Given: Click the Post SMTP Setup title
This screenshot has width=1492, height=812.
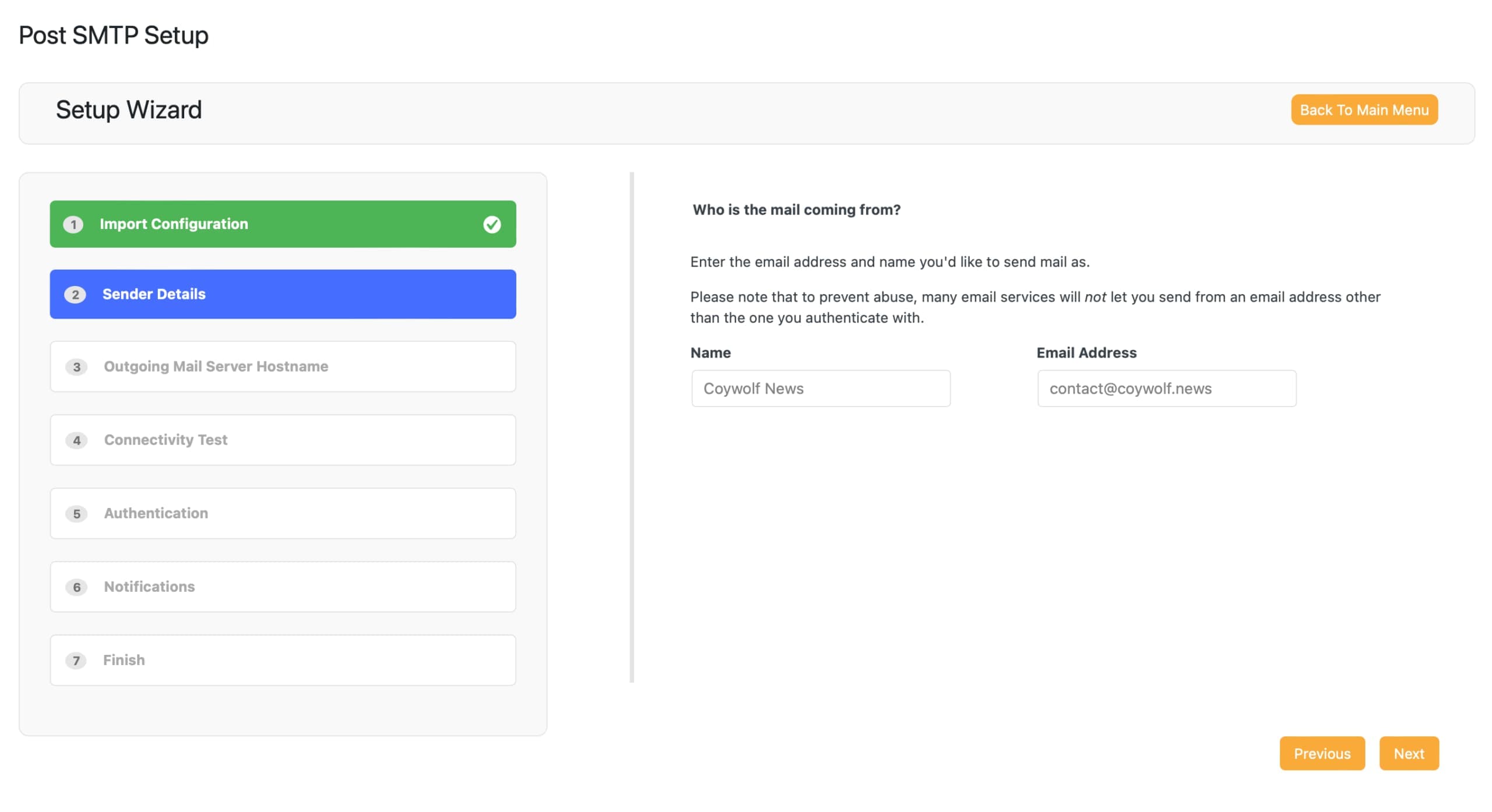Looking at the screenshot, I should coord(114,35).
